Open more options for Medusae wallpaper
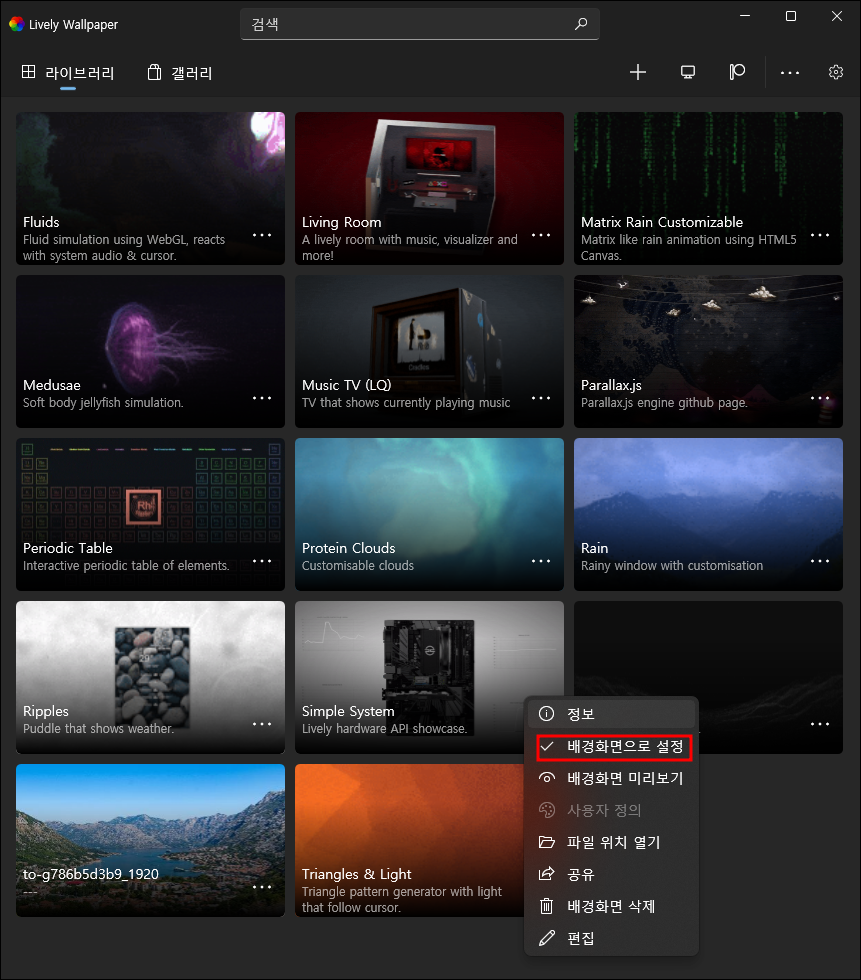Screen dimensions: 861x980 click(x=262, y=398)
